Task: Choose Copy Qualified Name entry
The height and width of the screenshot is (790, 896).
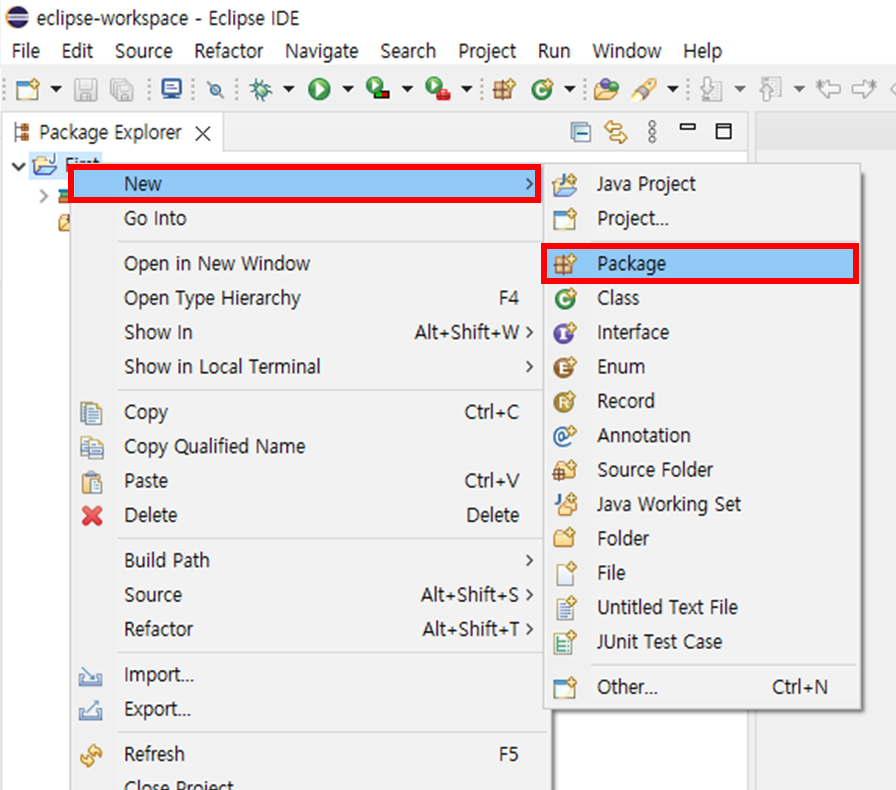Action: coord(306,446)
